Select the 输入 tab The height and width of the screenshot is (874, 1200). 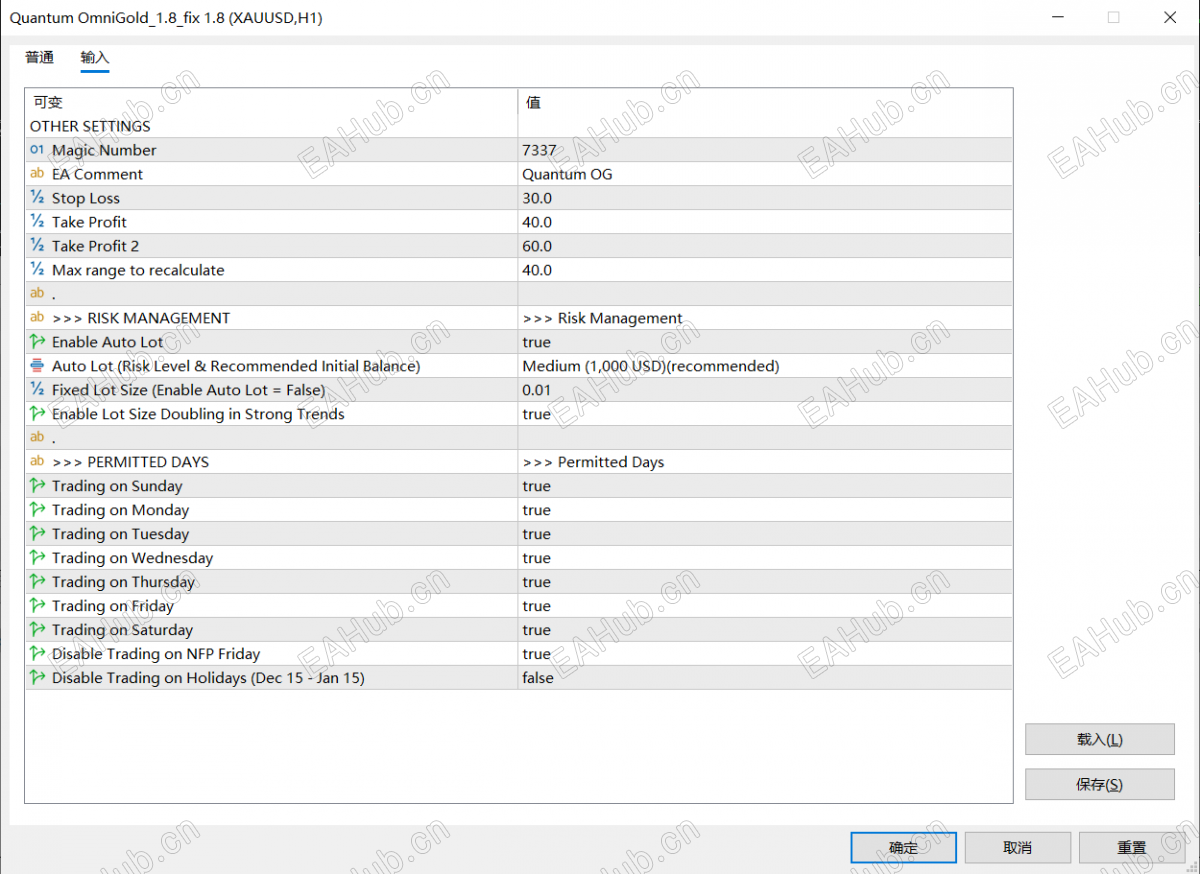95,58
